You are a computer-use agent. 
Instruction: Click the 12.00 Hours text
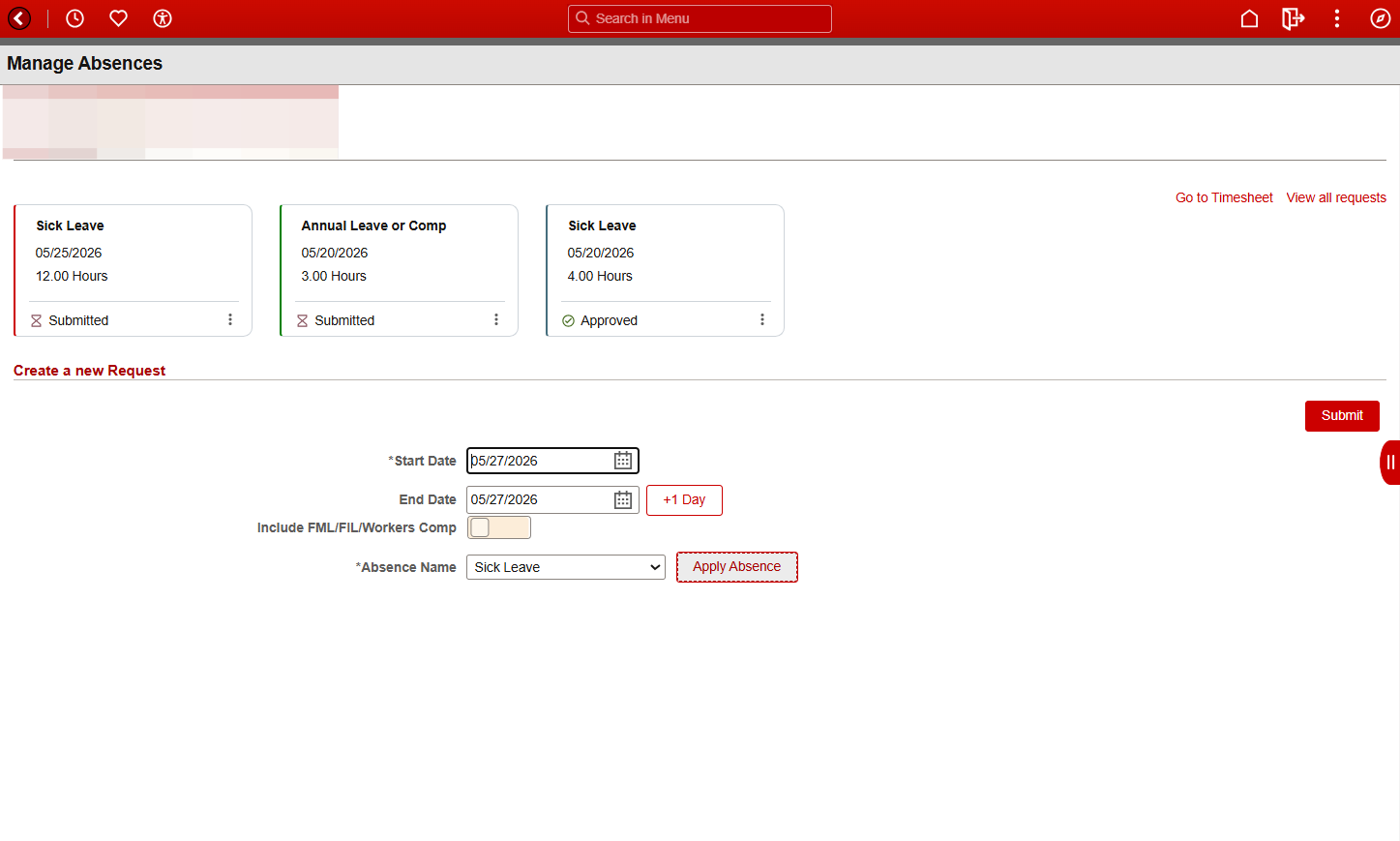(x=72, y=276)
